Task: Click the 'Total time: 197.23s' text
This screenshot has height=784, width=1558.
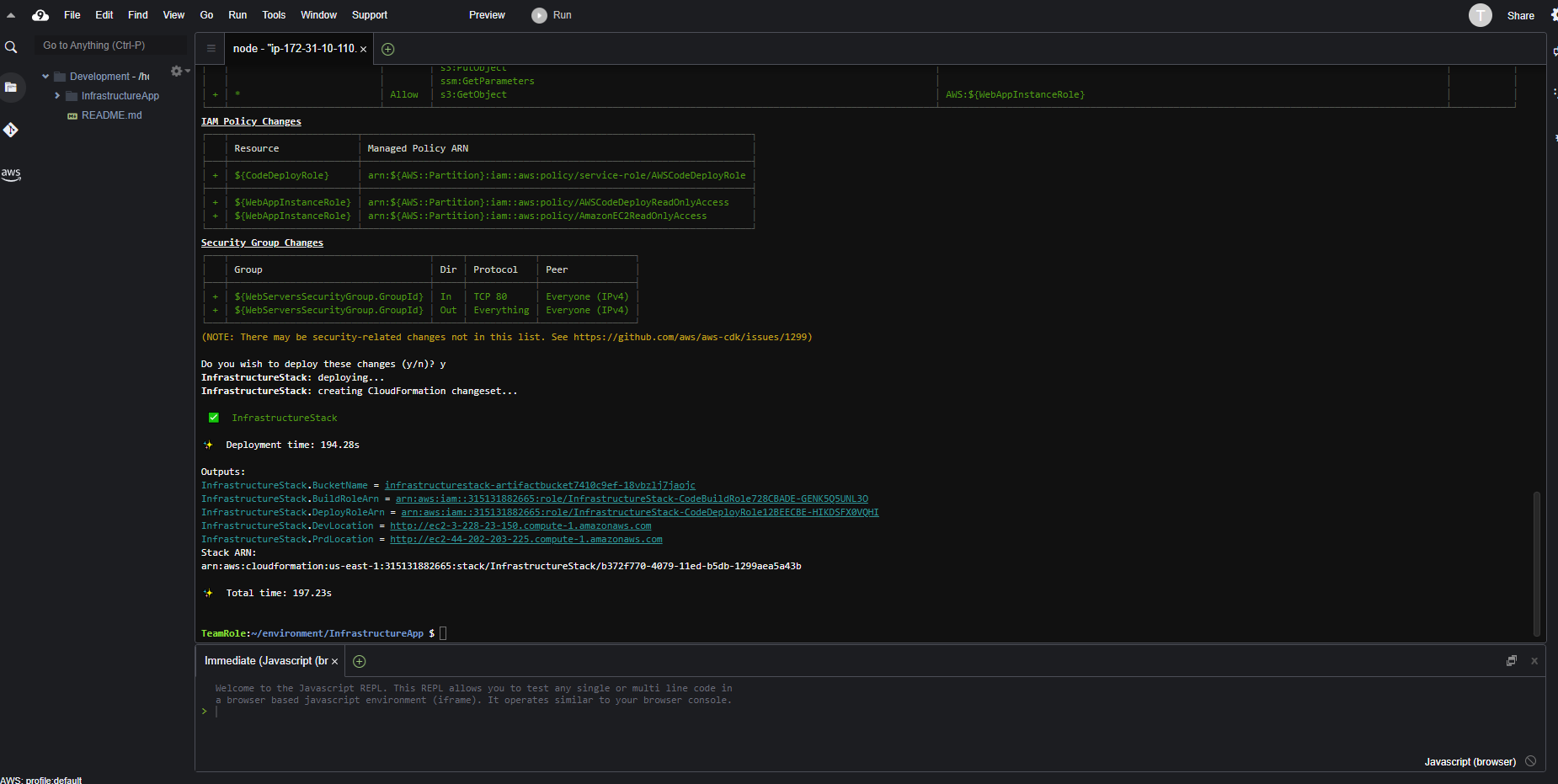Action: [279, 593]
